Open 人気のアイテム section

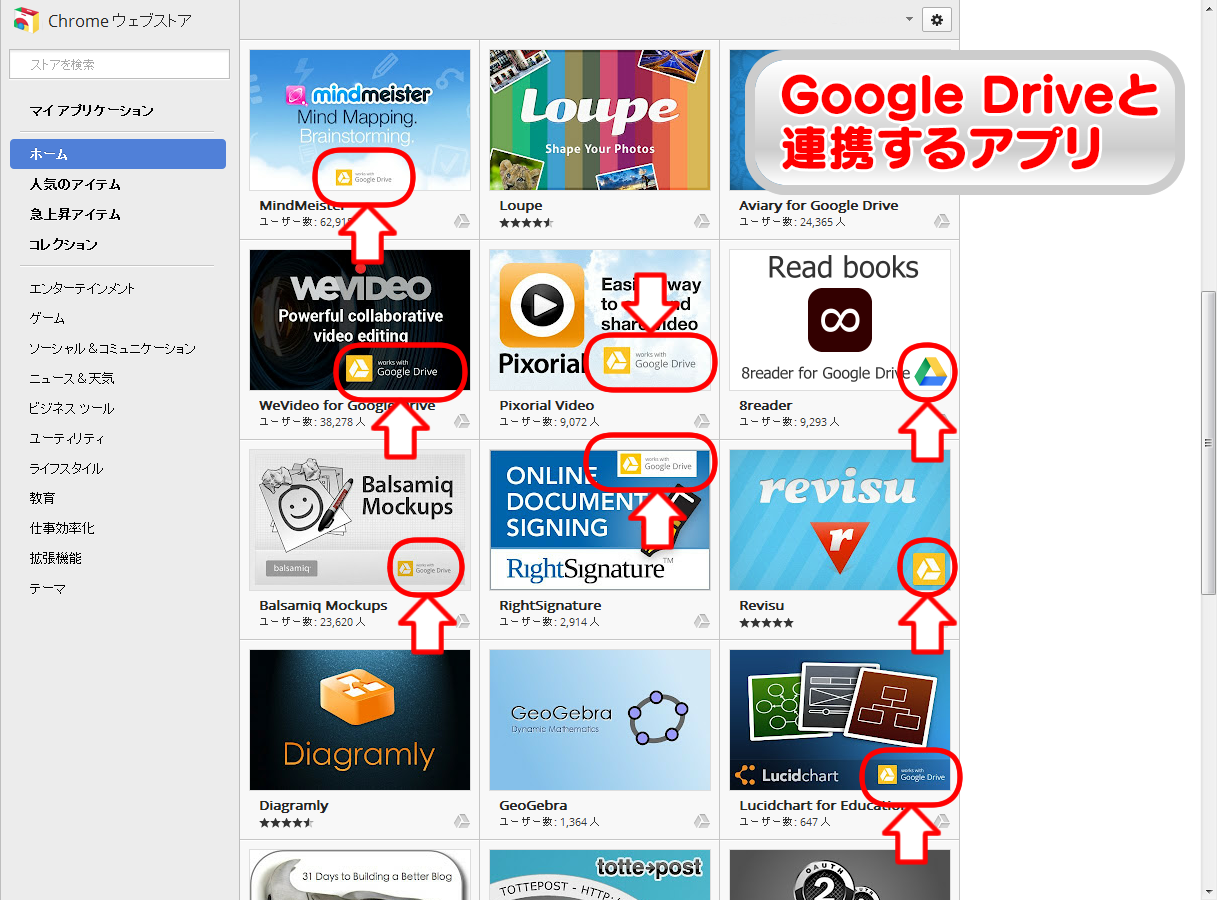(x=75, y=184)
